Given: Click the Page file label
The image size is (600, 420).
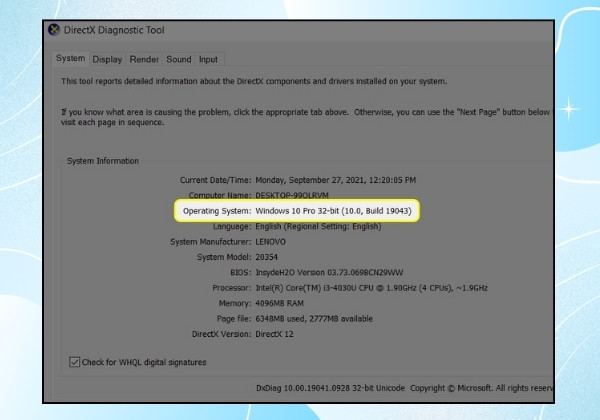Looking at the screenshot, I should [234, 319].
